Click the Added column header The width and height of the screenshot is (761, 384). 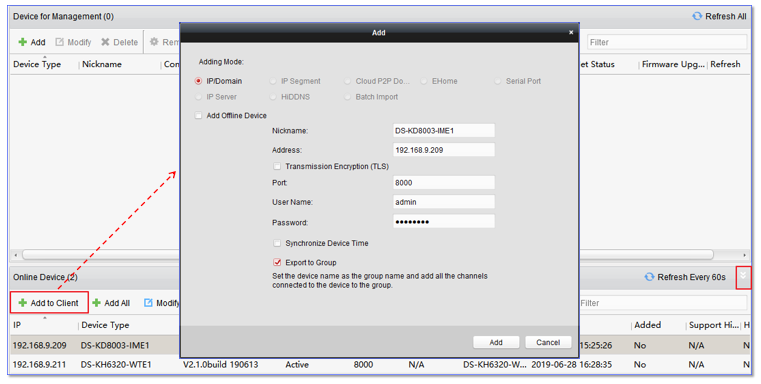click(x=647, y=325)
